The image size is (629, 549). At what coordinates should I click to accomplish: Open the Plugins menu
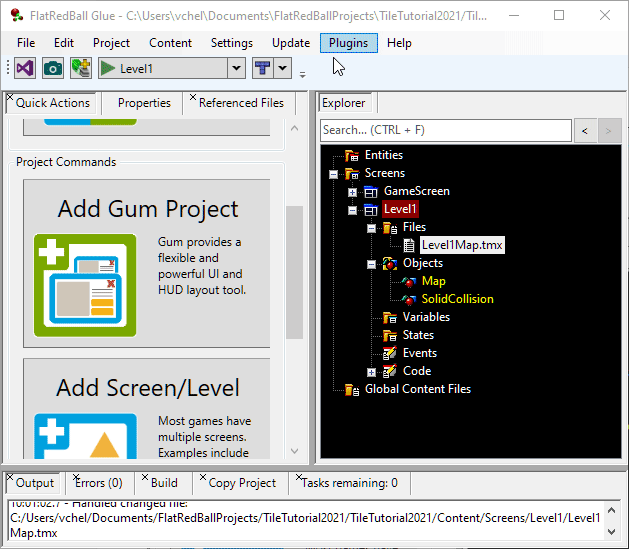(348, 43)
